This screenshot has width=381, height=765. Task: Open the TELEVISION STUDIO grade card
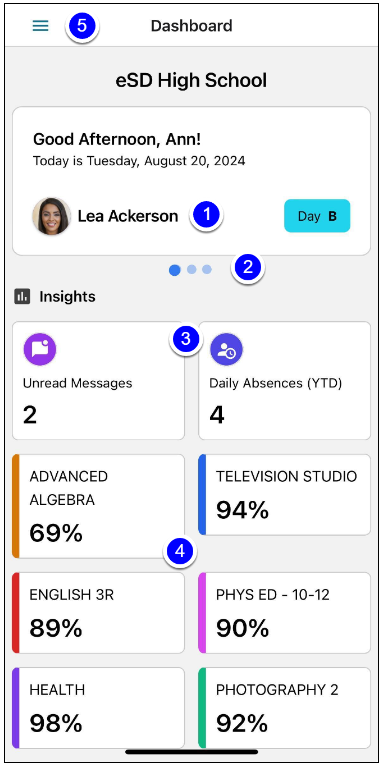pos(284,495)
